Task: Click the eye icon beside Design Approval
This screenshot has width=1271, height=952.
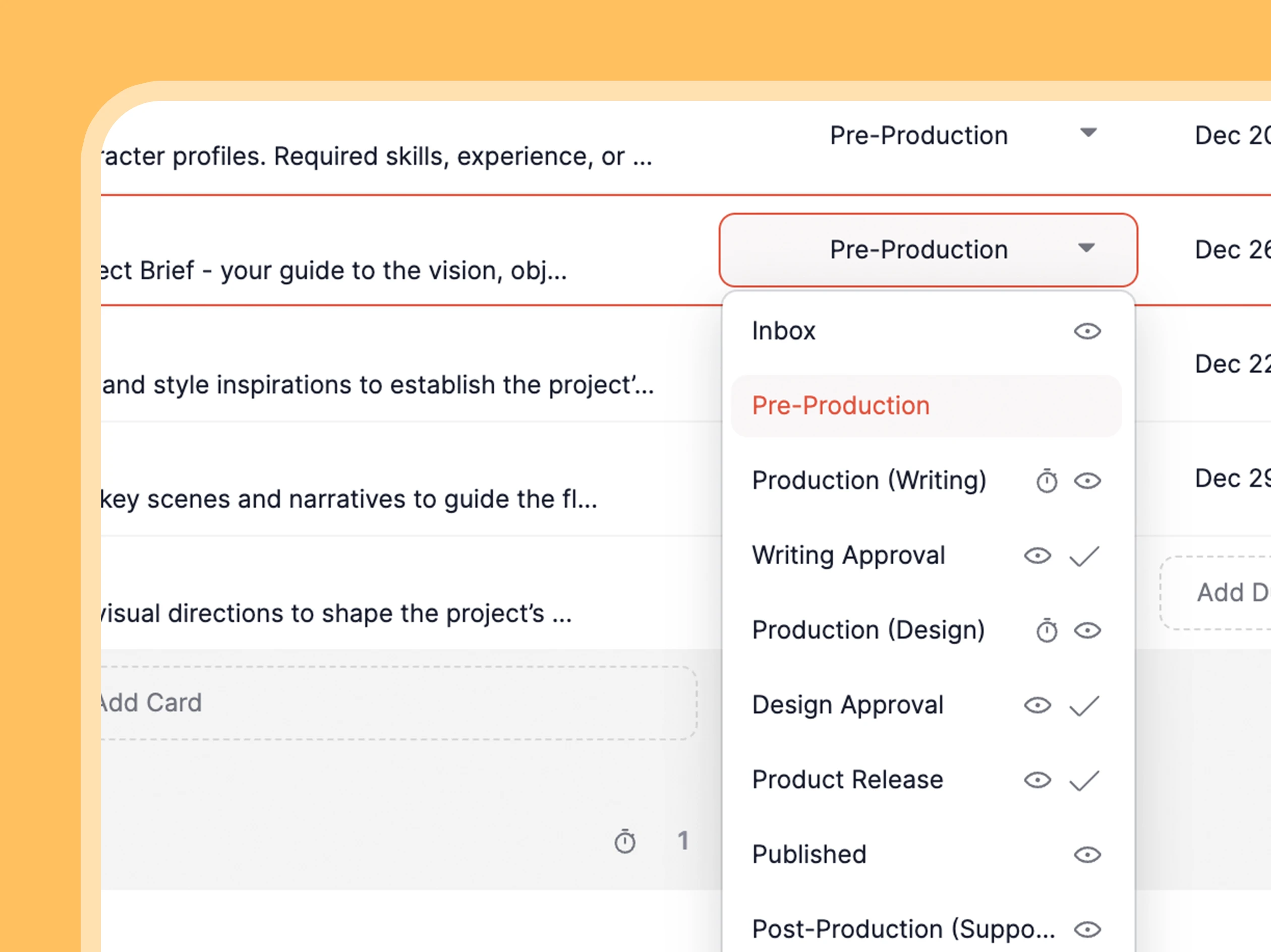Action: coord(1037,705)
